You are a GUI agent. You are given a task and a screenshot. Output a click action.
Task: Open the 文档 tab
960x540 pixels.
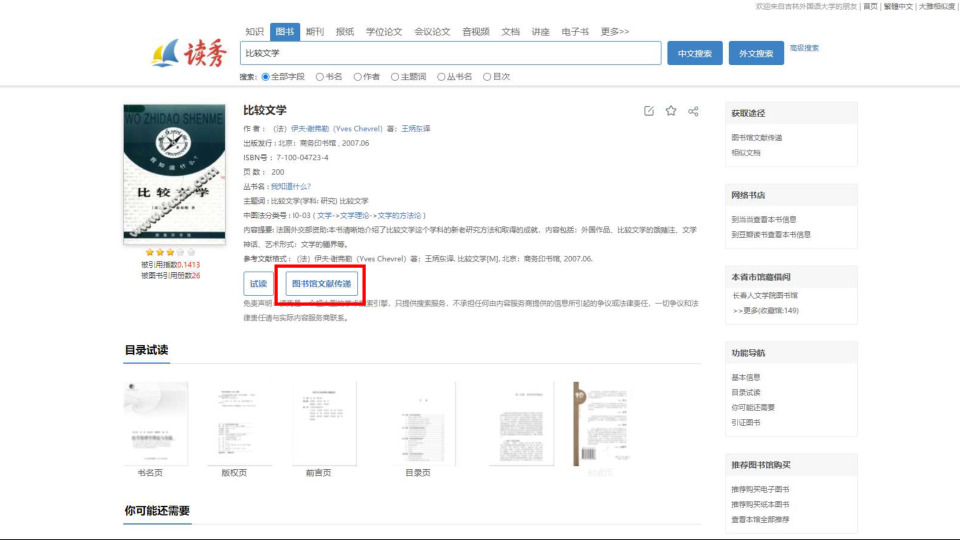[x=510, y=32]
